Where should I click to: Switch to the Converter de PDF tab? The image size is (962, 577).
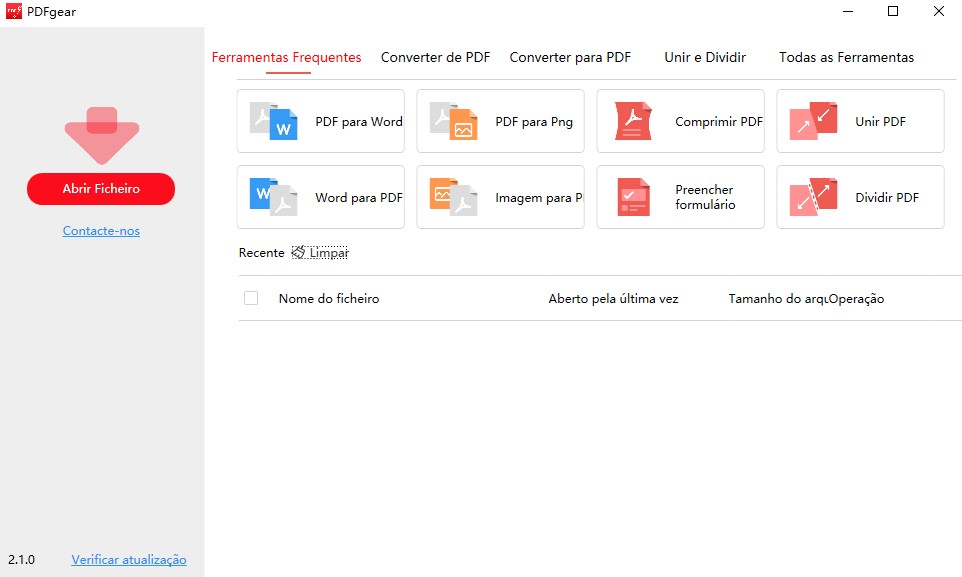pyautogui.click(x=435, y=57)
